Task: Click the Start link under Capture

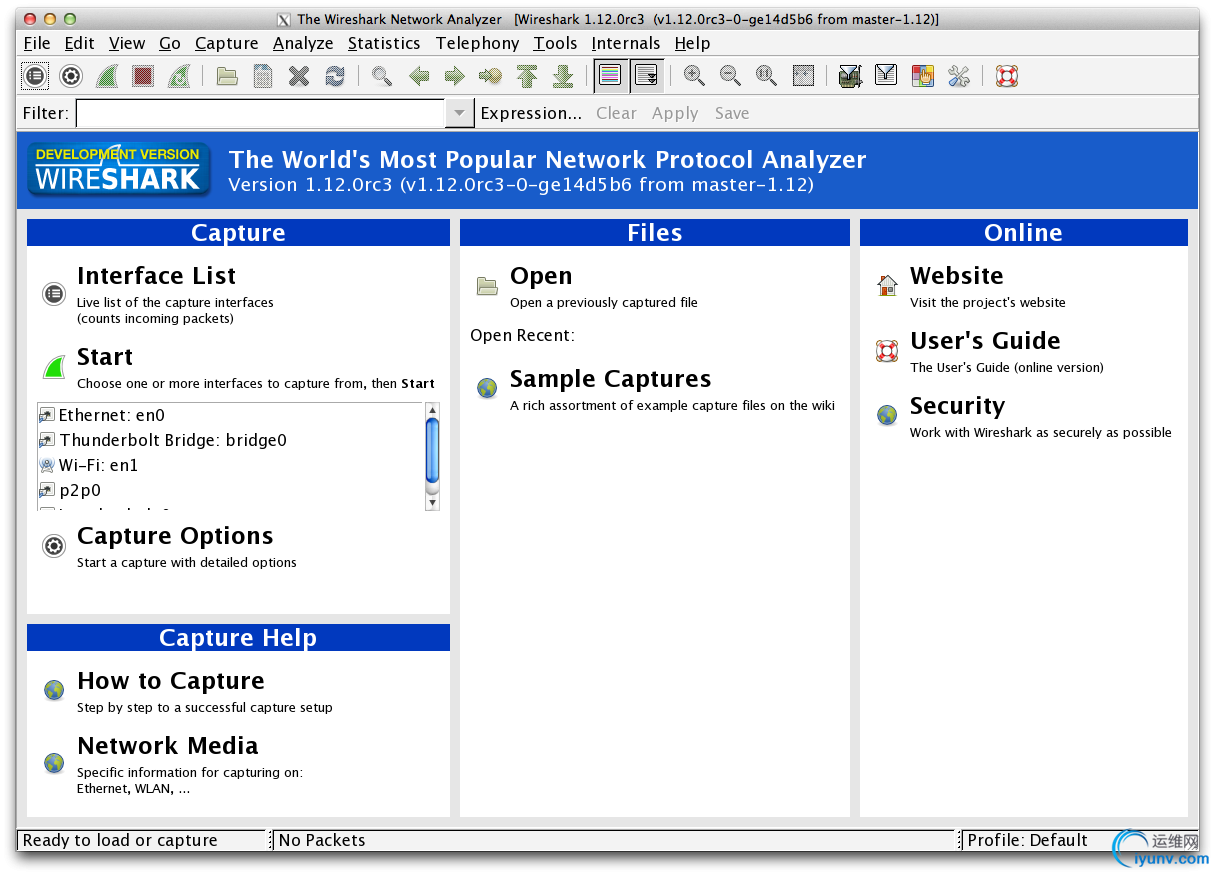Action: (x=105, y=357)
